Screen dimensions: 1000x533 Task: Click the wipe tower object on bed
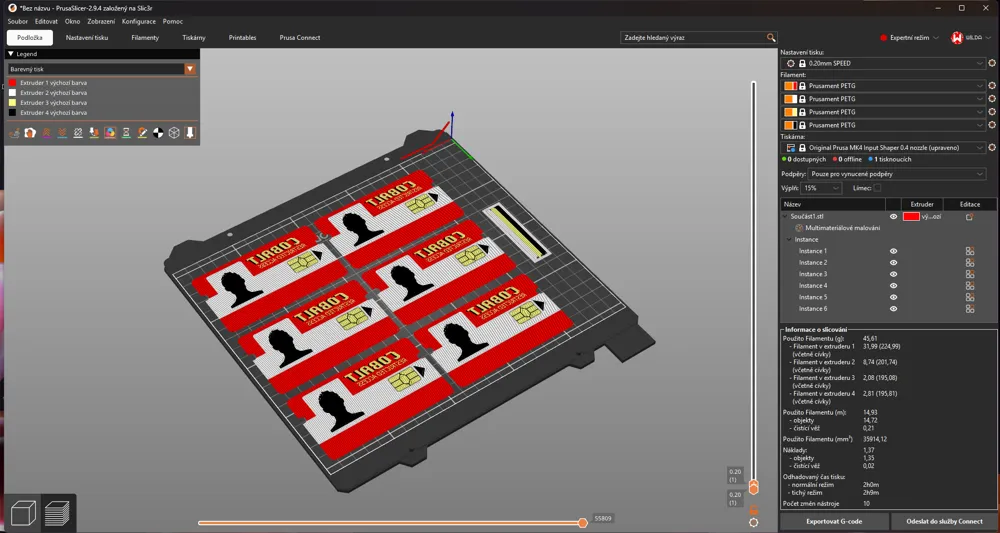[517, 232]
